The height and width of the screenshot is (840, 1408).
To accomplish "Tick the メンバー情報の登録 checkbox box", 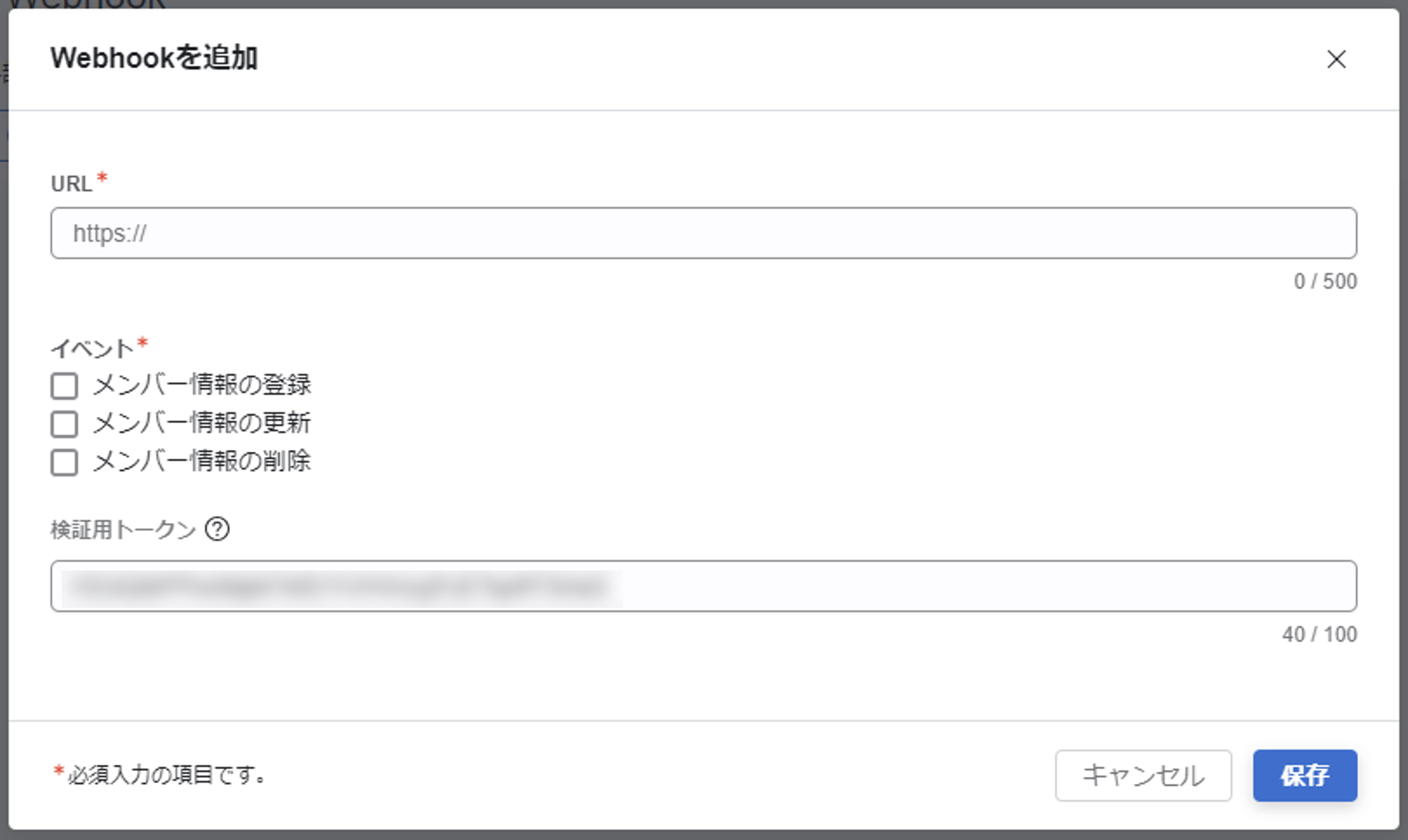I will [x=65, y=386].
